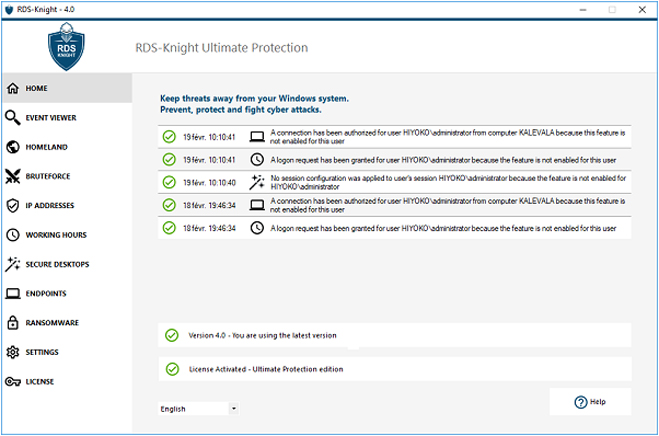Image resolution: width=659 pixels, height=436 pixels.
Task: Click the Ransomware padlock icon
Action: pyautogui.click(x=13, y=322)
